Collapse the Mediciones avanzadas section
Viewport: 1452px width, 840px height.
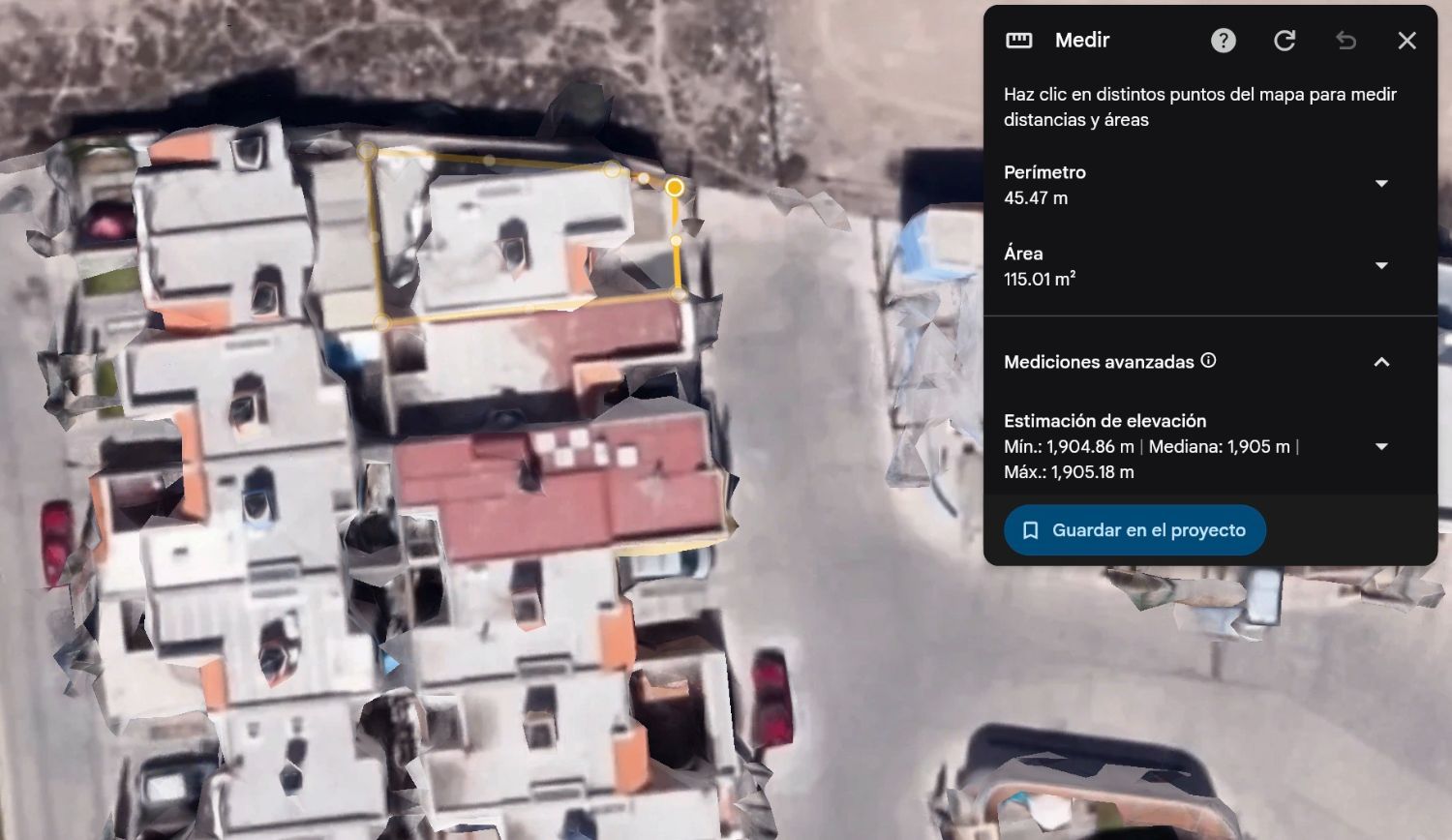1381,362
